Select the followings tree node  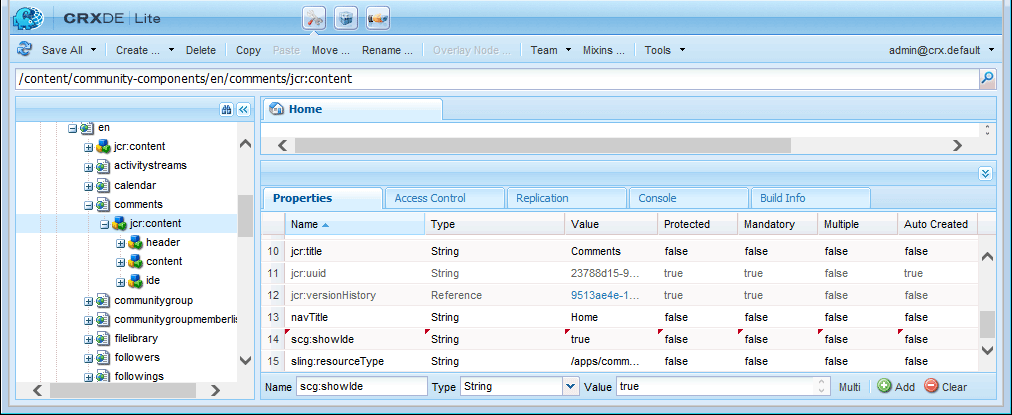[139, 376]
